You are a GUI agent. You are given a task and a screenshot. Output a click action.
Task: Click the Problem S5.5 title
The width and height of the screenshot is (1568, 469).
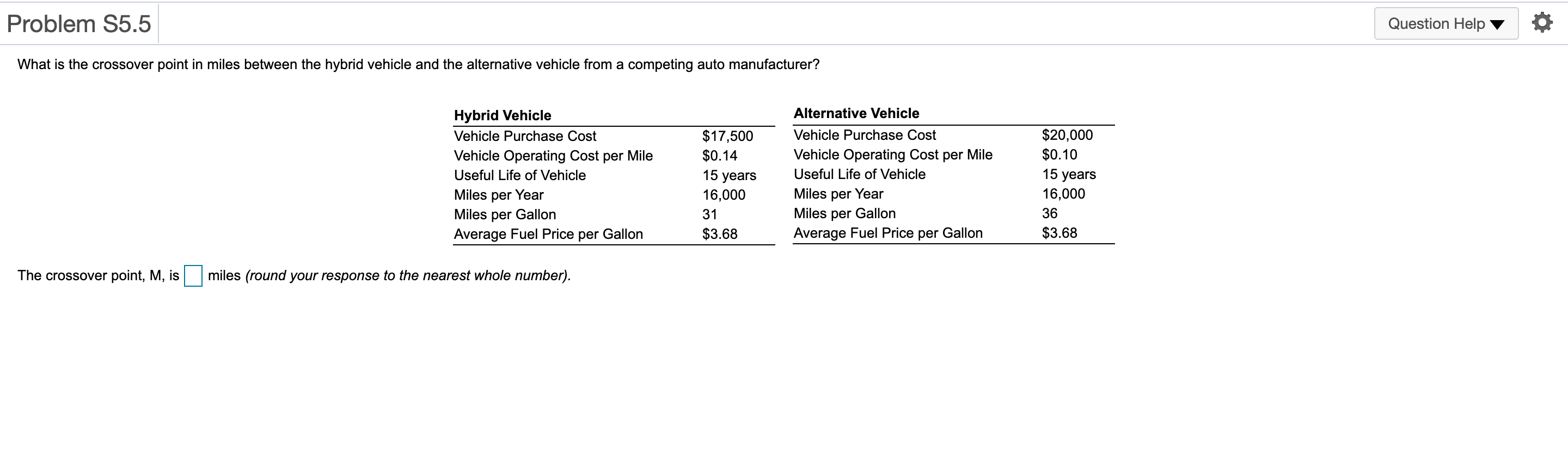79,24
